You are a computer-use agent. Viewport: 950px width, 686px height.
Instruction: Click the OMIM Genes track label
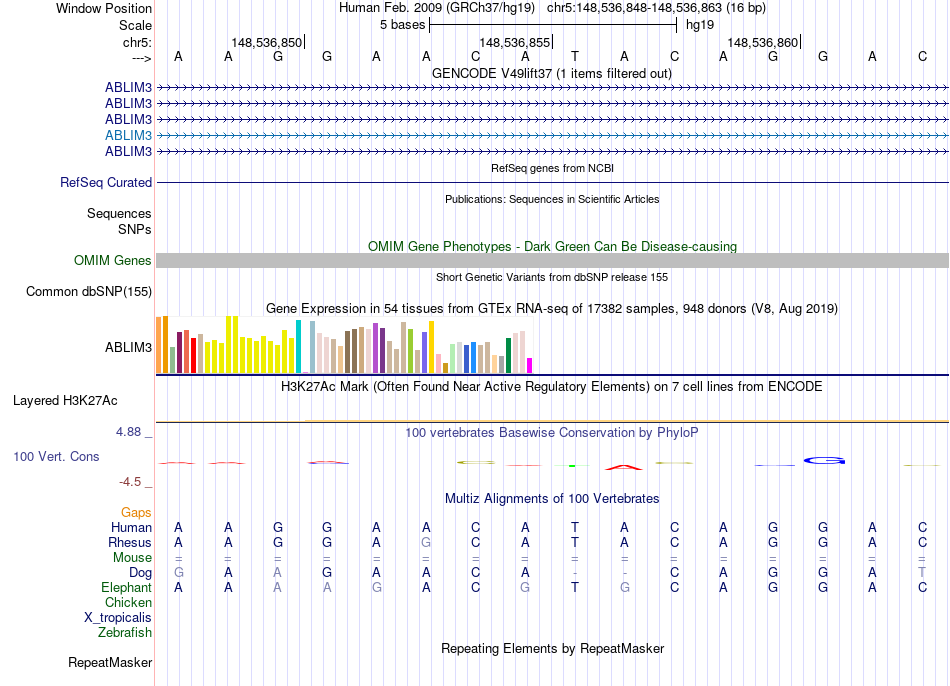point(112,261)
